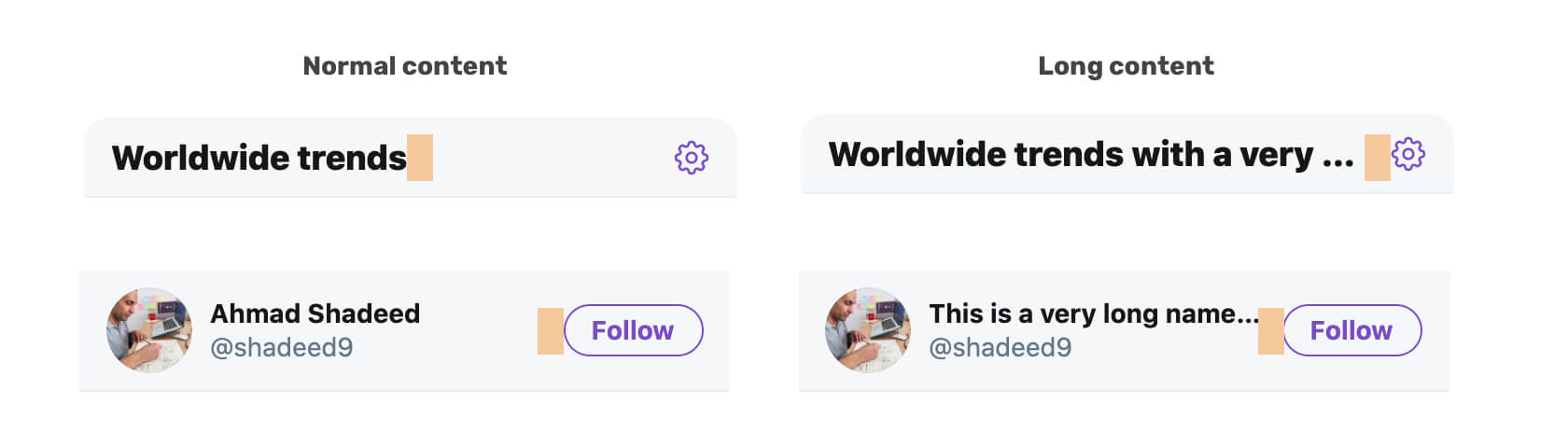Open the Ahmad Shadeed name link
The image size is (1568, 446).
(x=315, y=314)
